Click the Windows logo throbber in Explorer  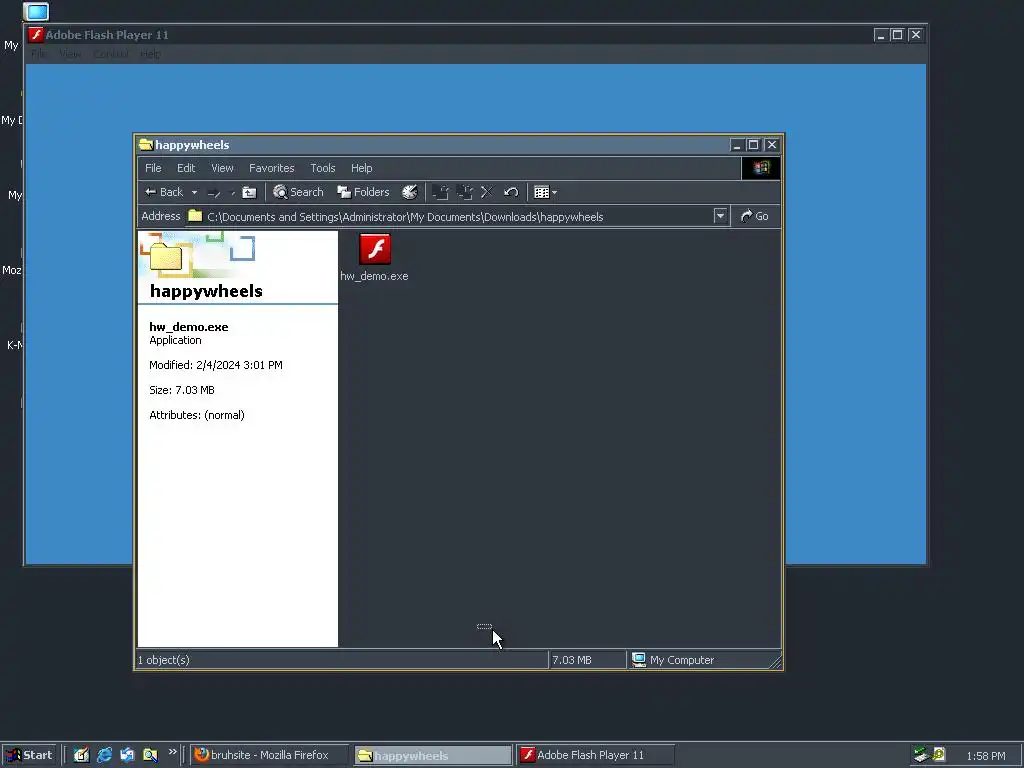point(761,168)
